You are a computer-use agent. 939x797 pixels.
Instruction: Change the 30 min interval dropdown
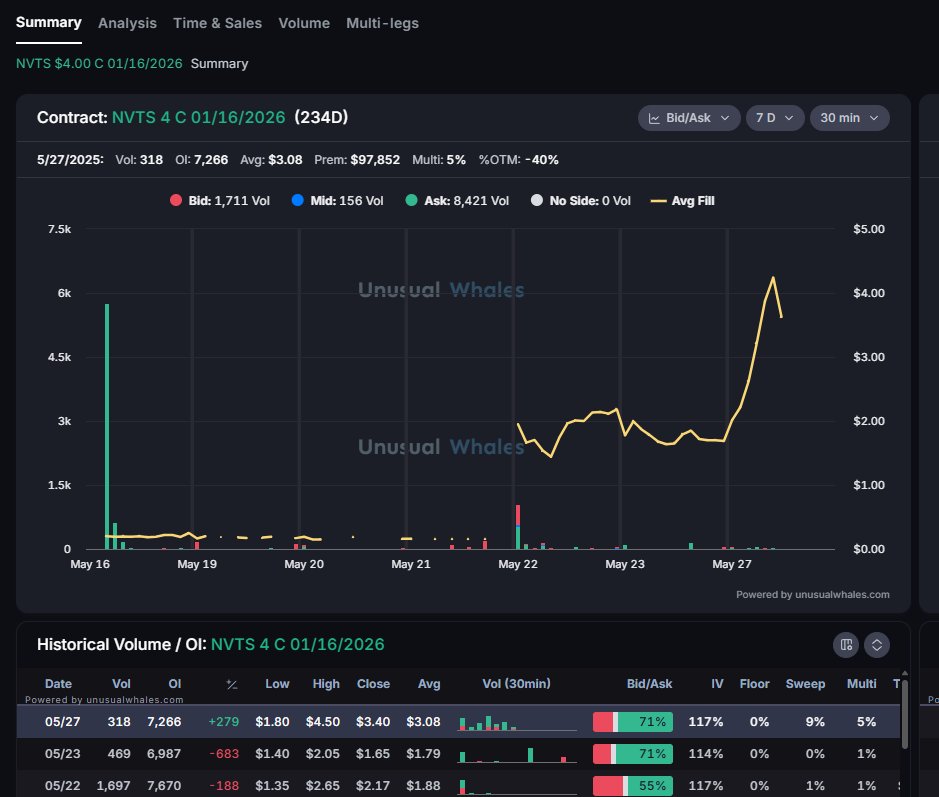[850, 118]
